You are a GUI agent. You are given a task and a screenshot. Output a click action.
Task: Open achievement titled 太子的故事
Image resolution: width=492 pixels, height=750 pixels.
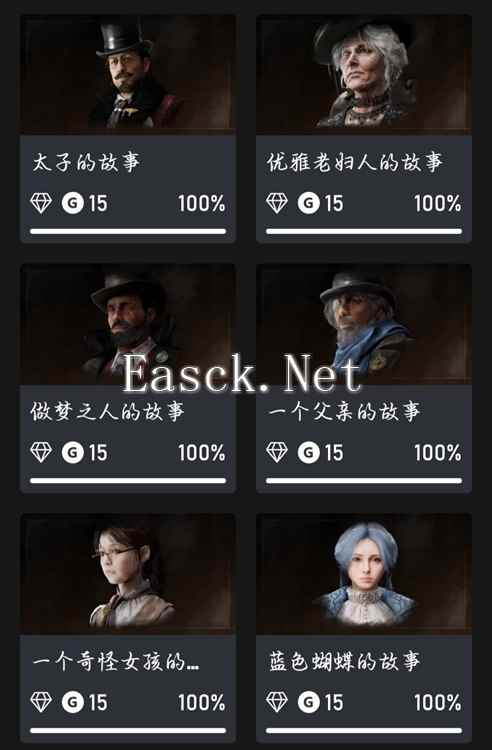pyautogui.click(x=86, y=162)
